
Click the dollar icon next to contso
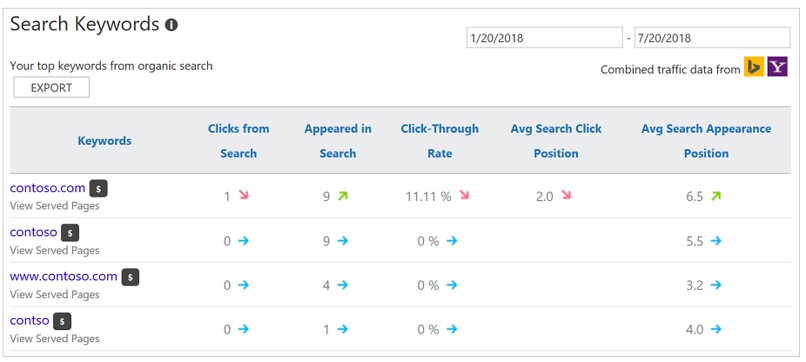(62, 321)
